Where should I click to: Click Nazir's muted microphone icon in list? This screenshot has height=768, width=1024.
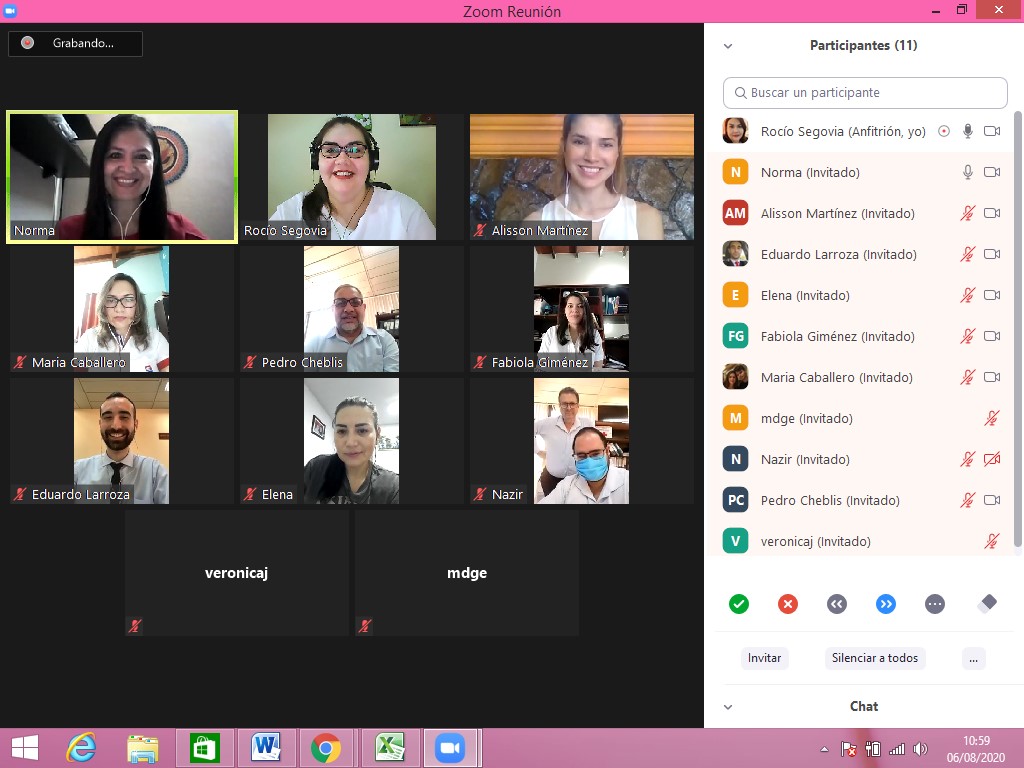coord(968,459)
